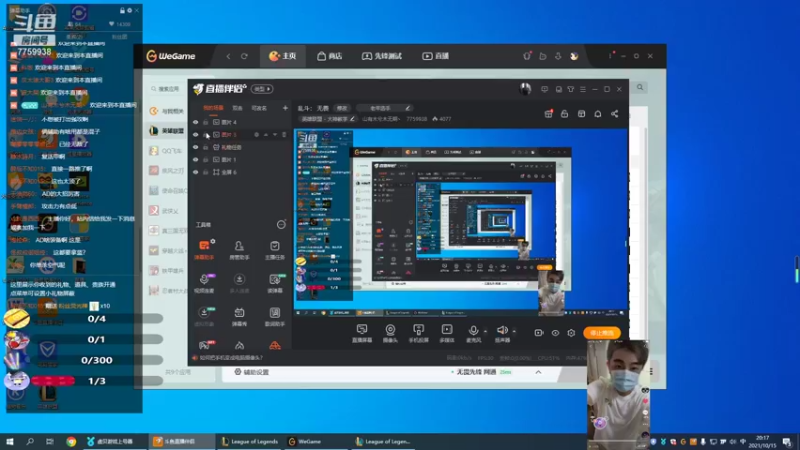Select the orange active scene tab
The image size is (800, 450).
[x=213, y=108]
